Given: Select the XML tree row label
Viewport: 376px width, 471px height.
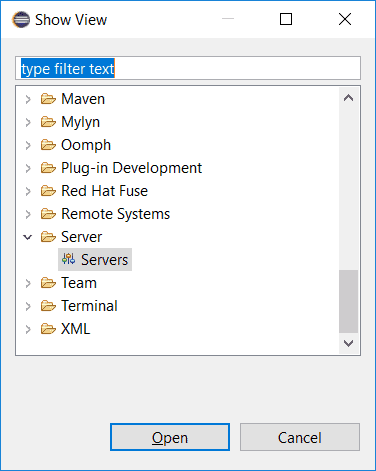Looking at the screenshot, I should coord(76,329).
